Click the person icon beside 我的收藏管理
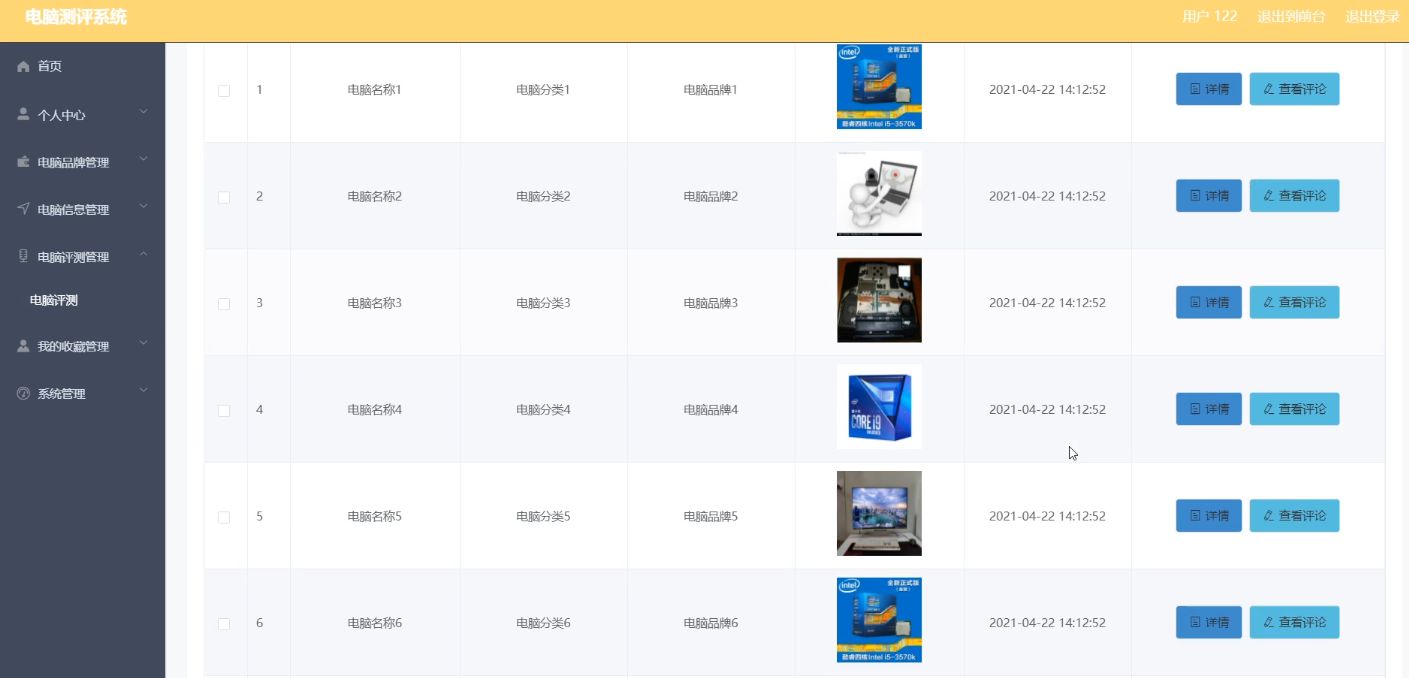The image size is (1409, 678). coord(24,346)
